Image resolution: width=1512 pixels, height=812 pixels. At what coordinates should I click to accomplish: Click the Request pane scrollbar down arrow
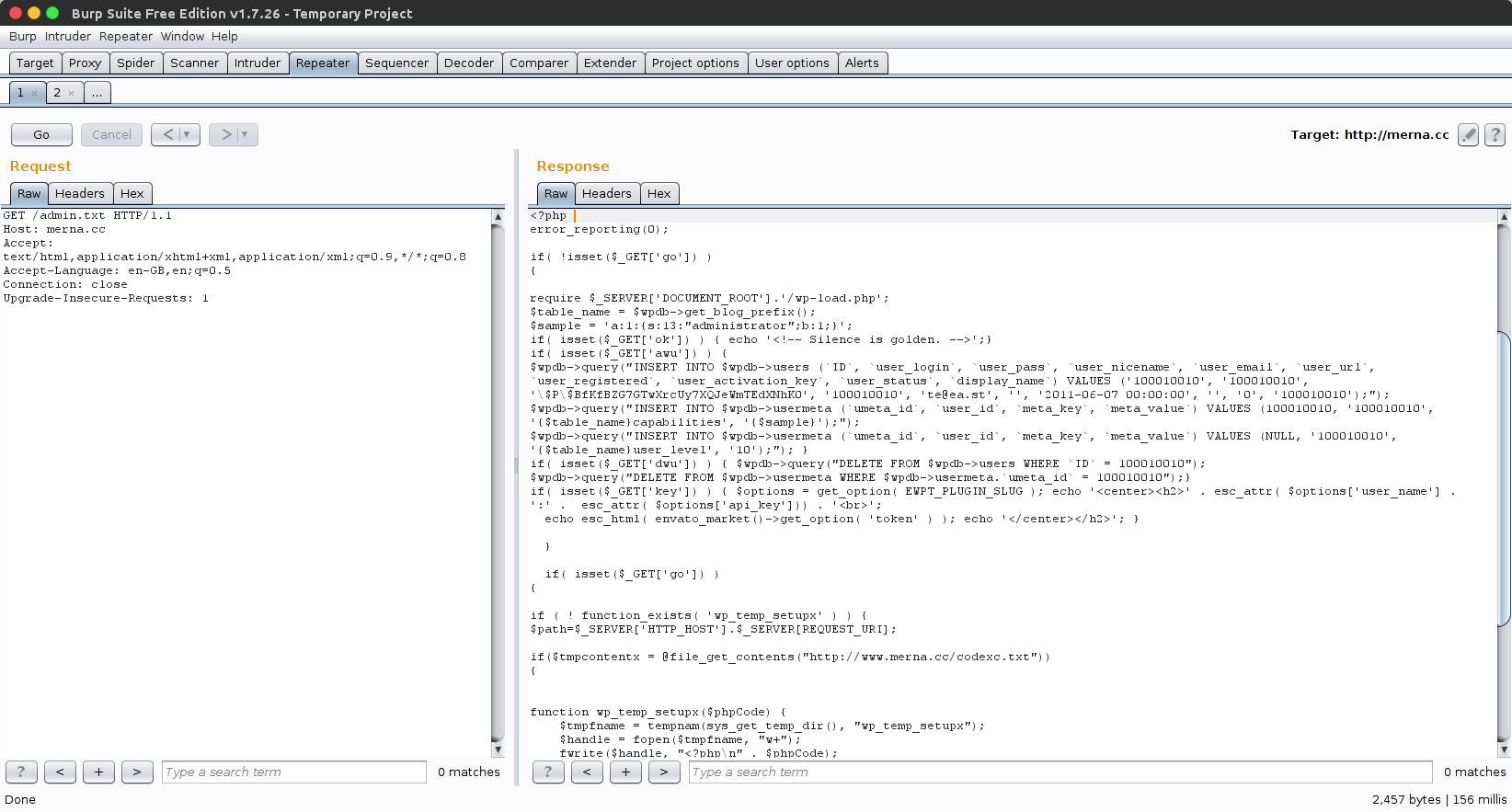498,749
